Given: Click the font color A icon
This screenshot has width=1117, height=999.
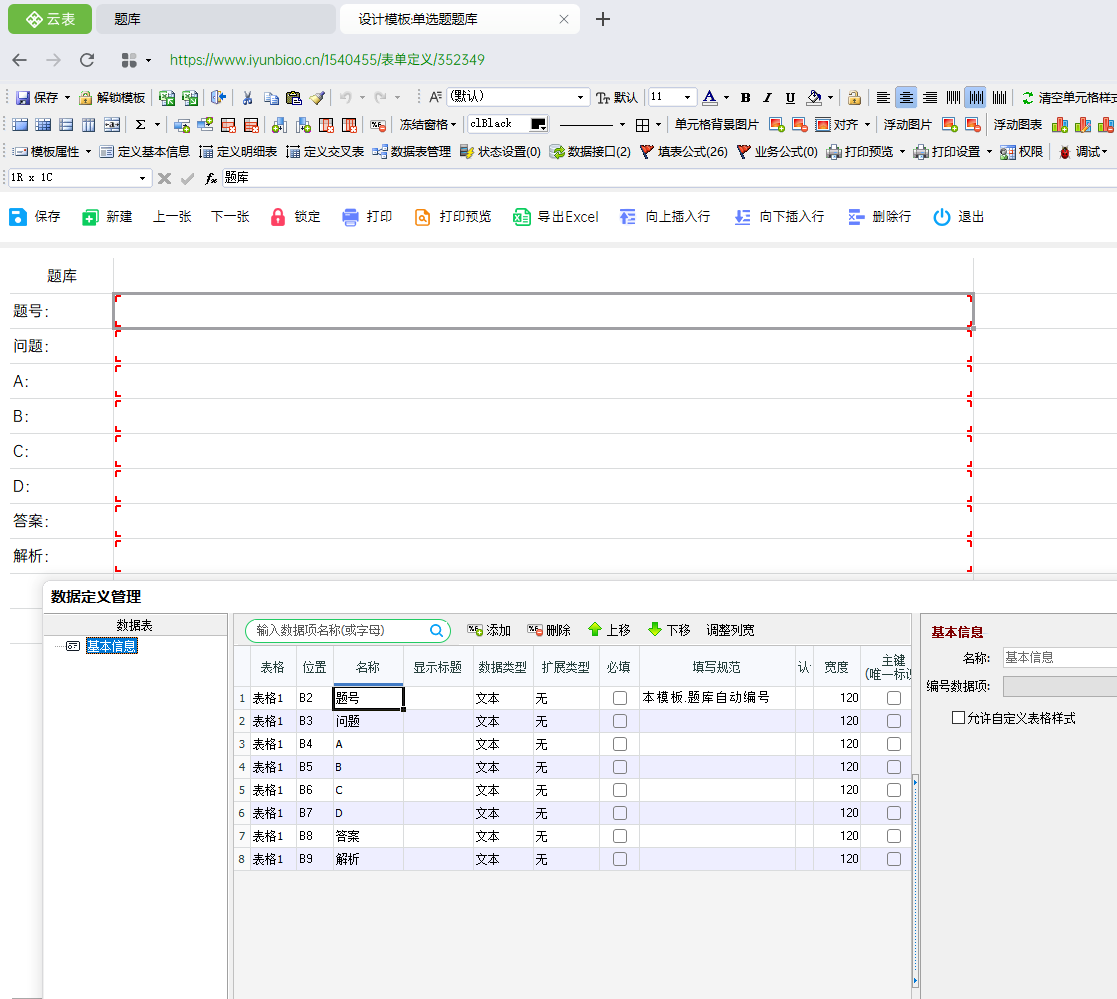Looking at the screenshot, I should pos(710,98).
